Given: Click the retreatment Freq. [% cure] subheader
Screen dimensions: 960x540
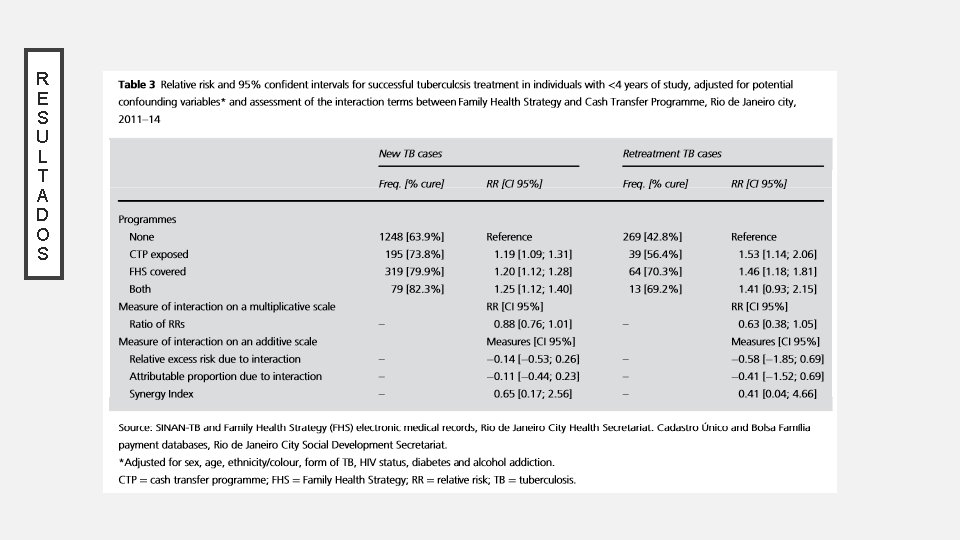Looking at the screenshot, I should pyautogui.click(x=655, y=184).
